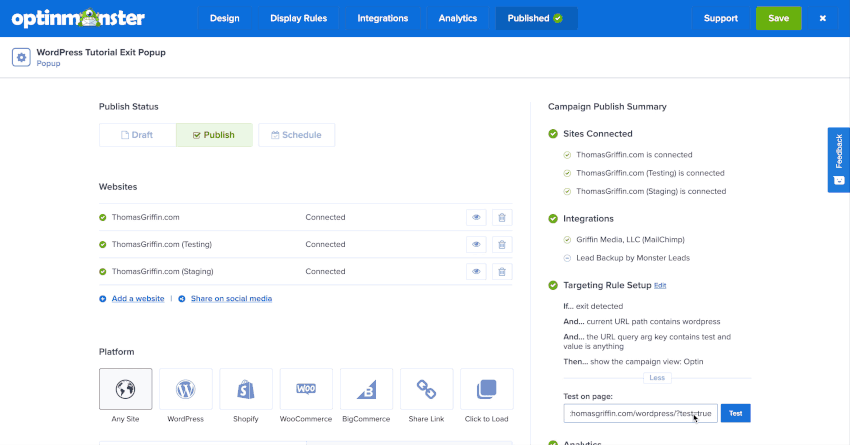Click 'show the campaign view: Optin' rule

pyautogui.click(x=647, y=362)
